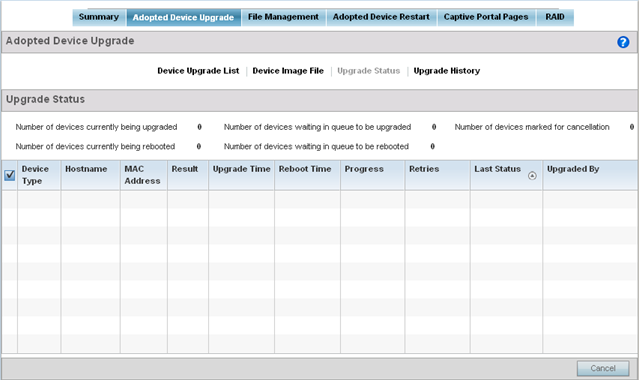The width and height of the screenshot is (639, 380).
Task: Click 'Number of devices marked for cancellation' text
Action: click(x=532, y=127)
